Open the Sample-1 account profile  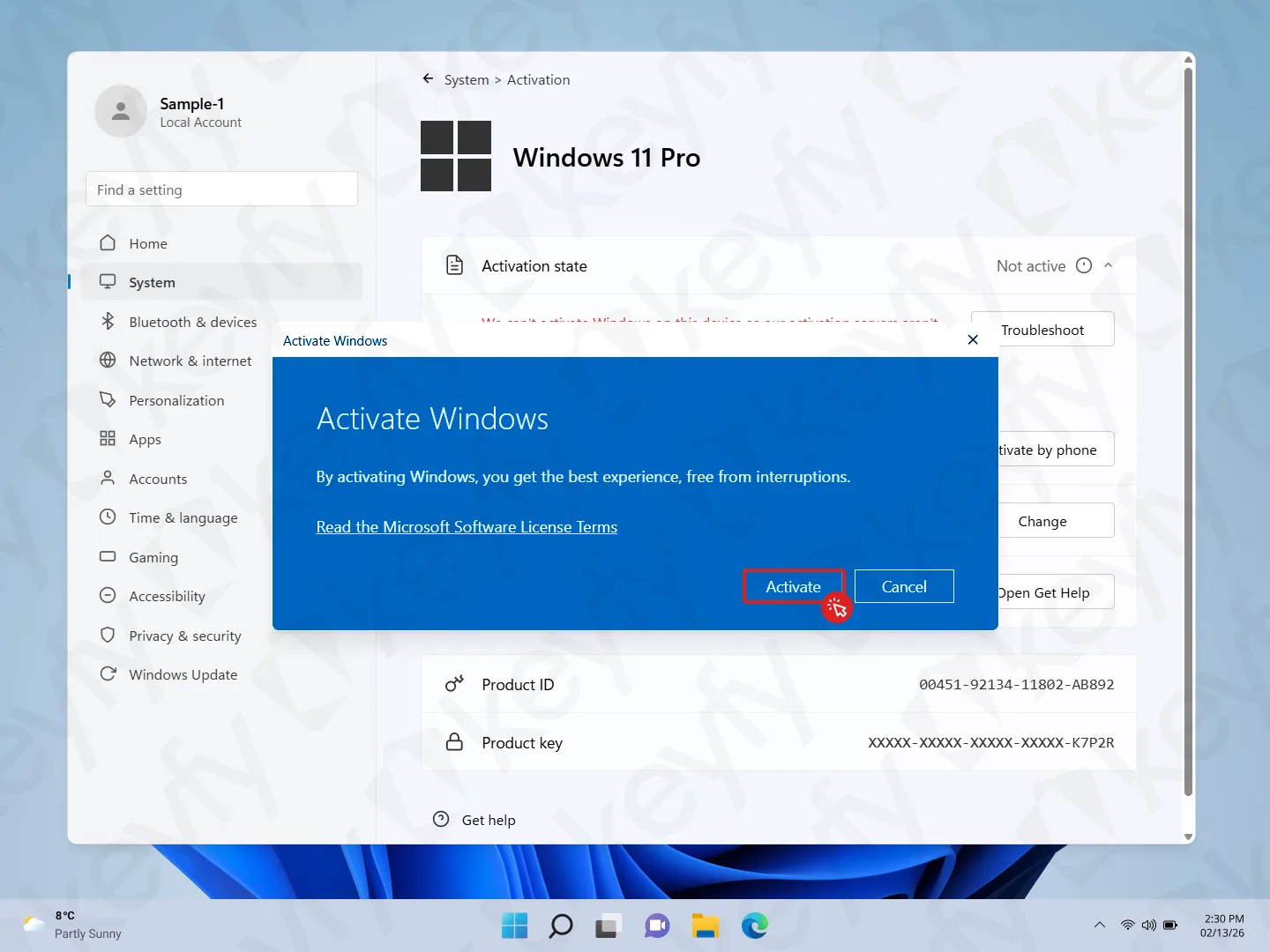point(169,112)
